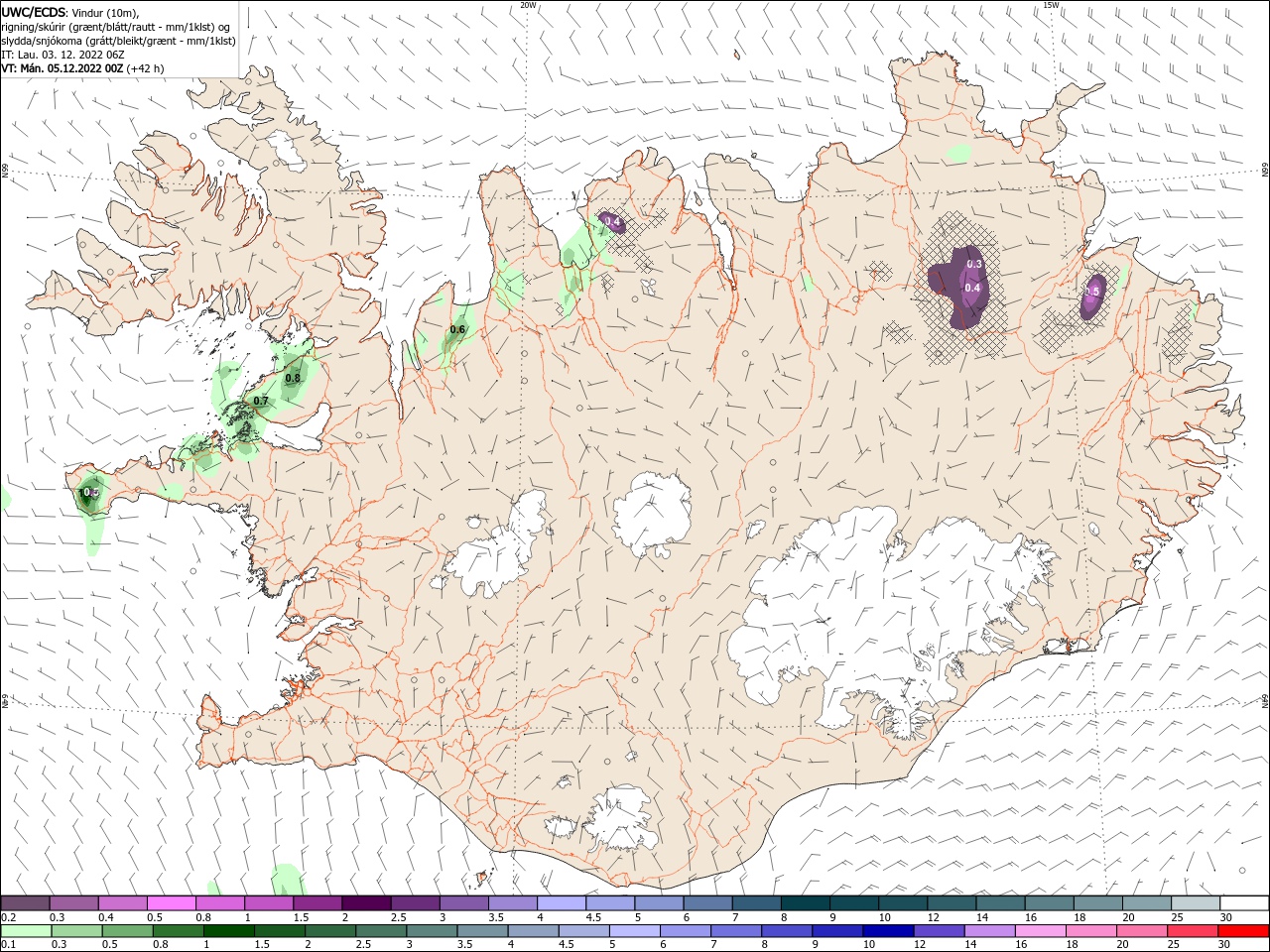Click the 0.2 label starting the top legend row
Screen dimensions: 1270x952
(x=8, y=917)
